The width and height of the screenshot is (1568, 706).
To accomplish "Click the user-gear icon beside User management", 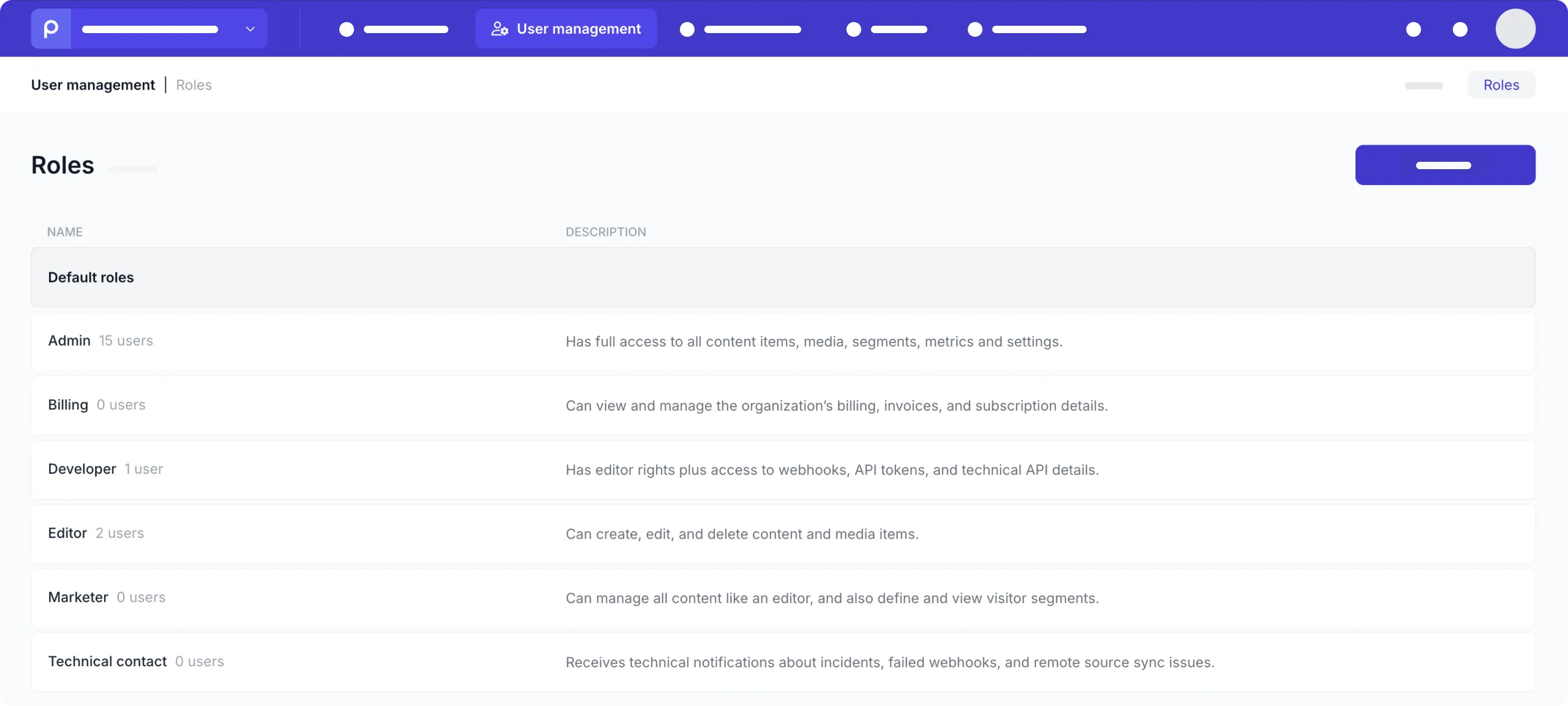I will click(x=500, y=29).
